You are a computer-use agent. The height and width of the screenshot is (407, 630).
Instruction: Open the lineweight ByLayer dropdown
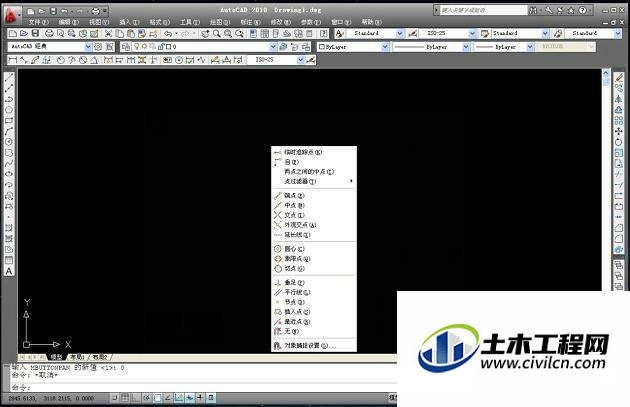pyautogui.click(x=530, y=47)
